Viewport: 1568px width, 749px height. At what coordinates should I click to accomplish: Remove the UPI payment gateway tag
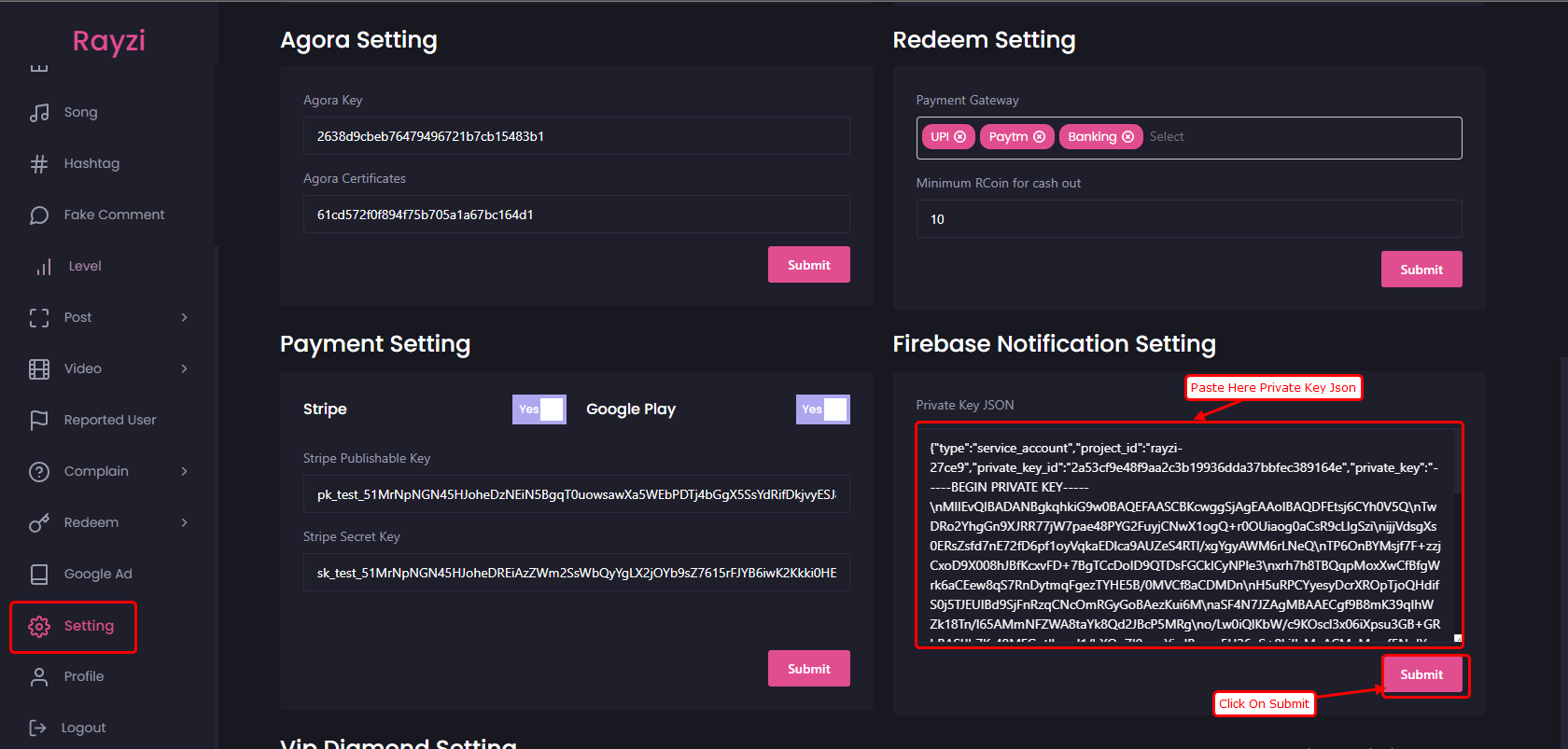point(959,137)
